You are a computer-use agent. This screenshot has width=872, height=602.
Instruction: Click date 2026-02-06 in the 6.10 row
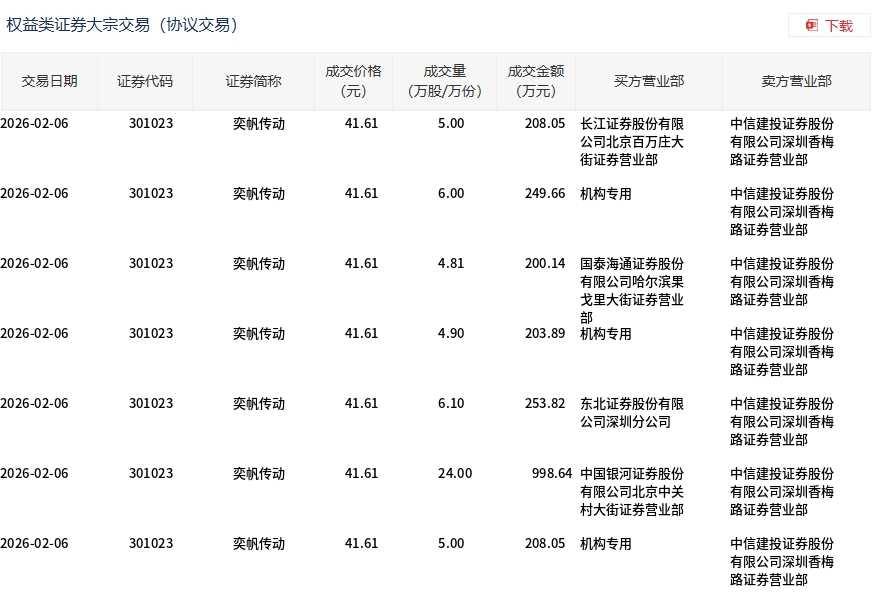(x=34, y=404)
